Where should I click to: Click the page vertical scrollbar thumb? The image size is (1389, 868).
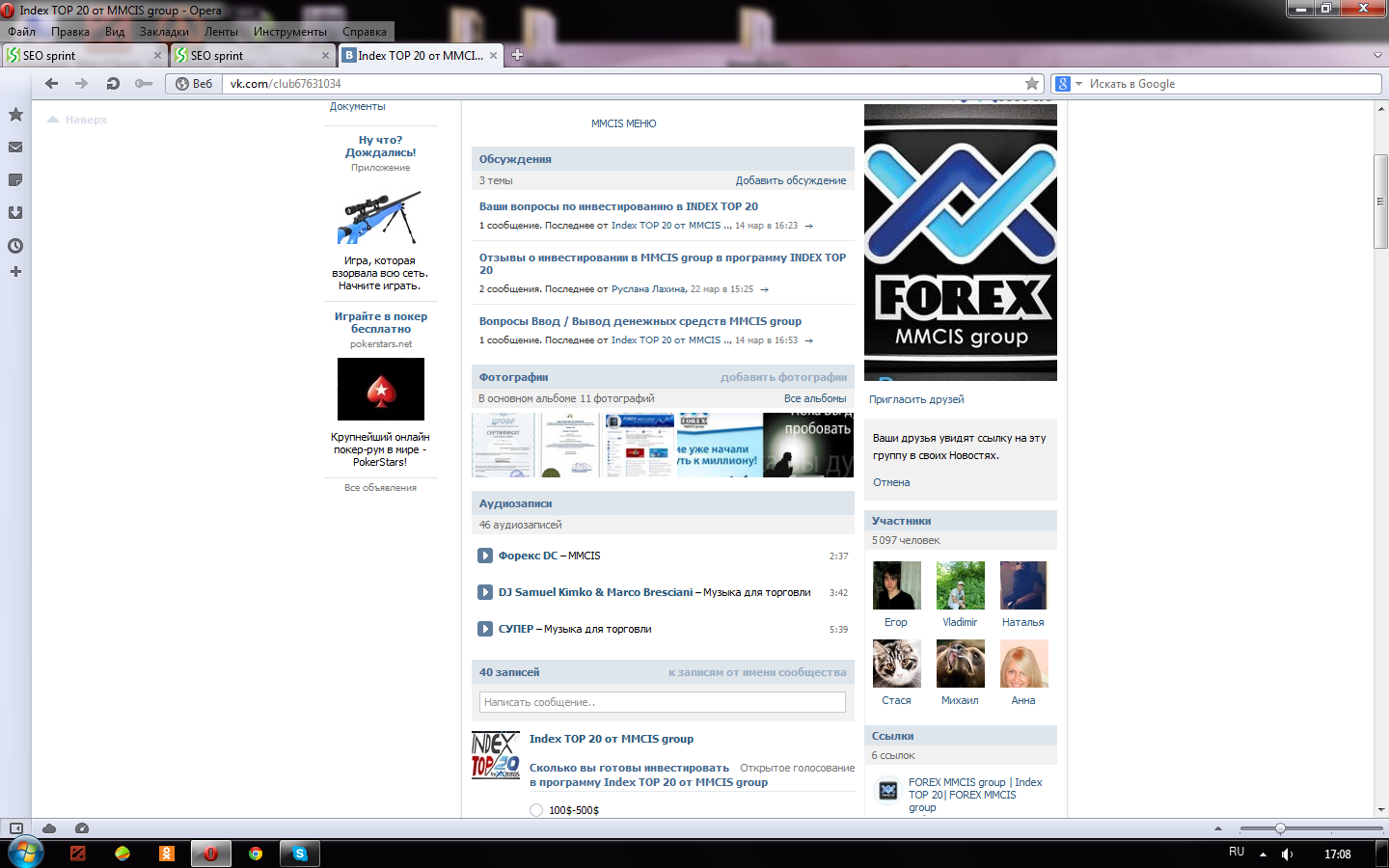coord(1380,201)
